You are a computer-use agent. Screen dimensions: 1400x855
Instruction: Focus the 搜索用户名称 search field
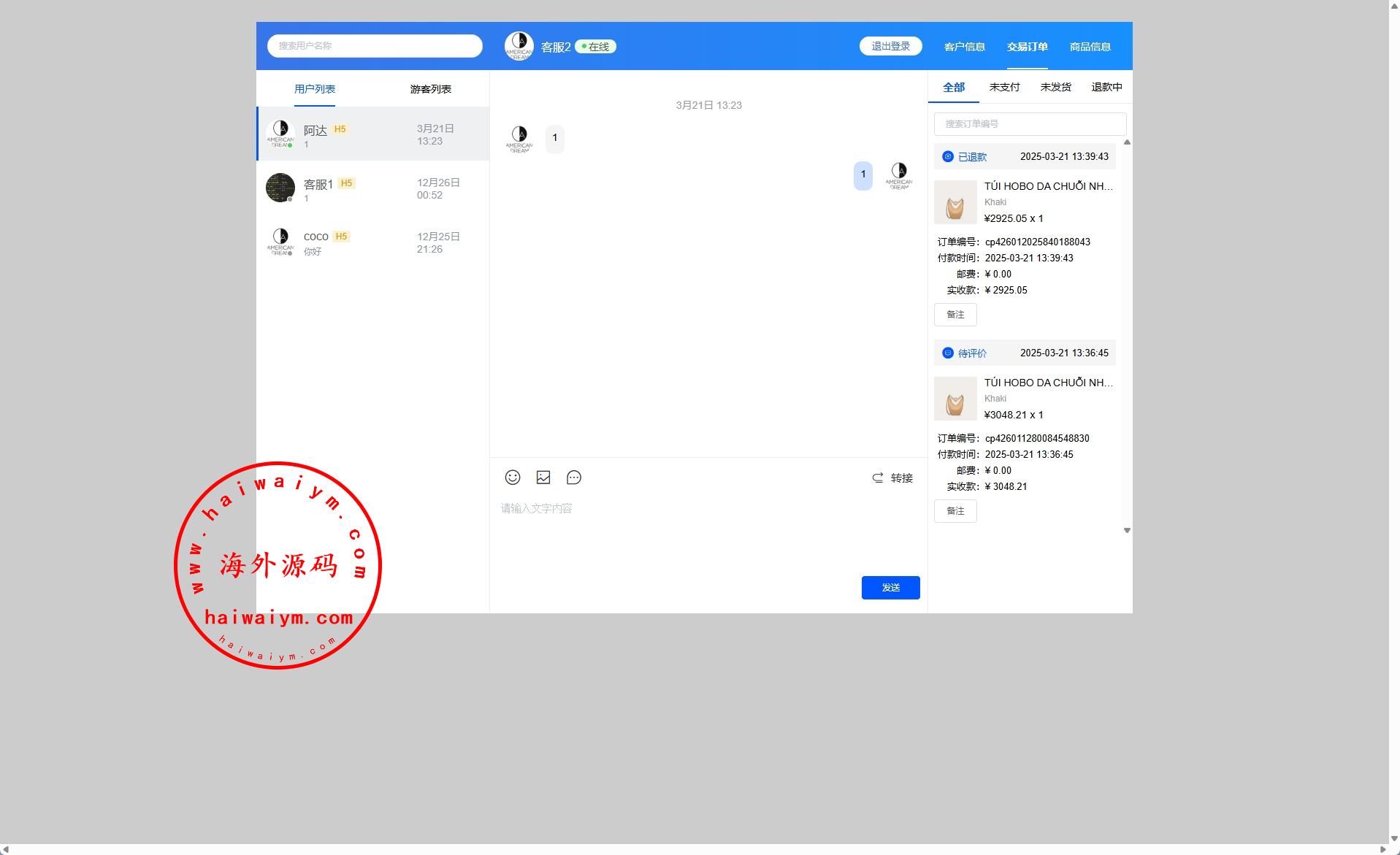point(375,46)
